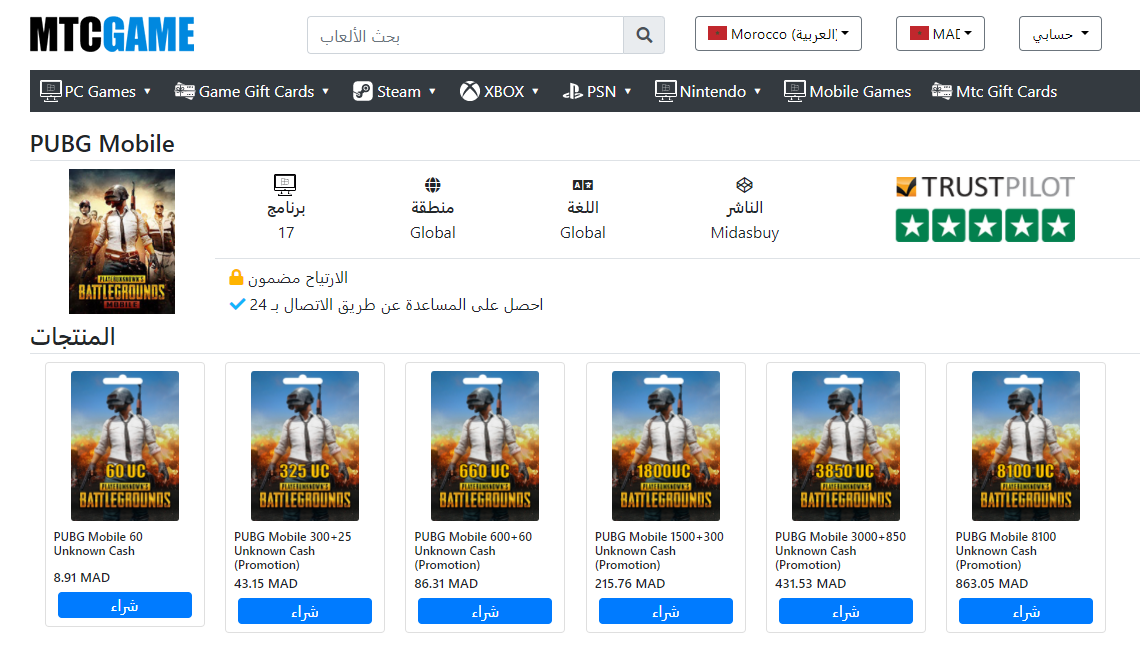The width and height of the screenshot is (1145, 645).
Task: Click the الارتياح مضمون text
Action: click(x=297, y=278)
